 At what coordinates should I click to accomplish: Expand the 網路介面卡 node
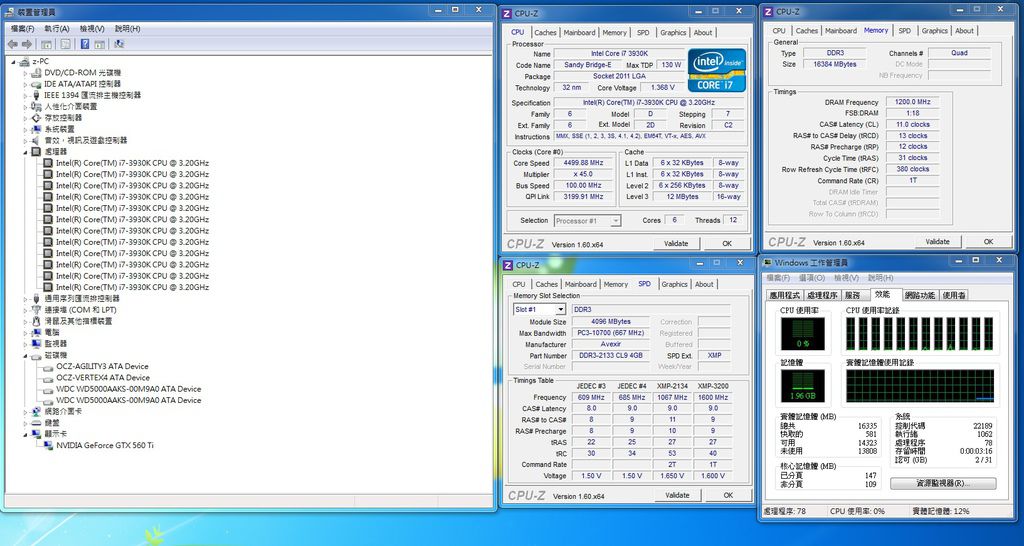pos(26,411)
